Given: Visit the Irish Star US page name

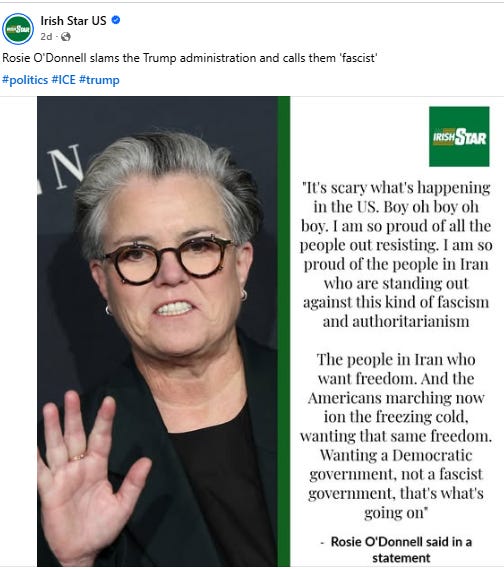Looking at the screenshot, I should (73, 21).
